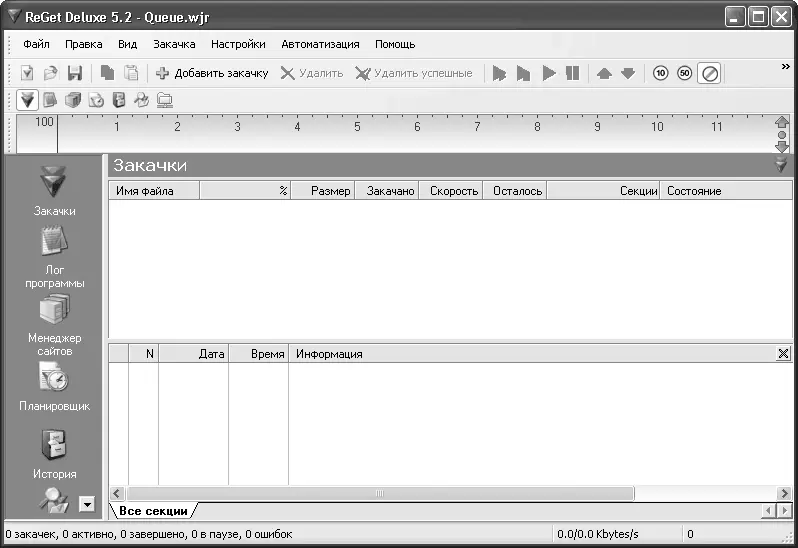
Task: Open the Автоматизация menu
Action: 320,44
